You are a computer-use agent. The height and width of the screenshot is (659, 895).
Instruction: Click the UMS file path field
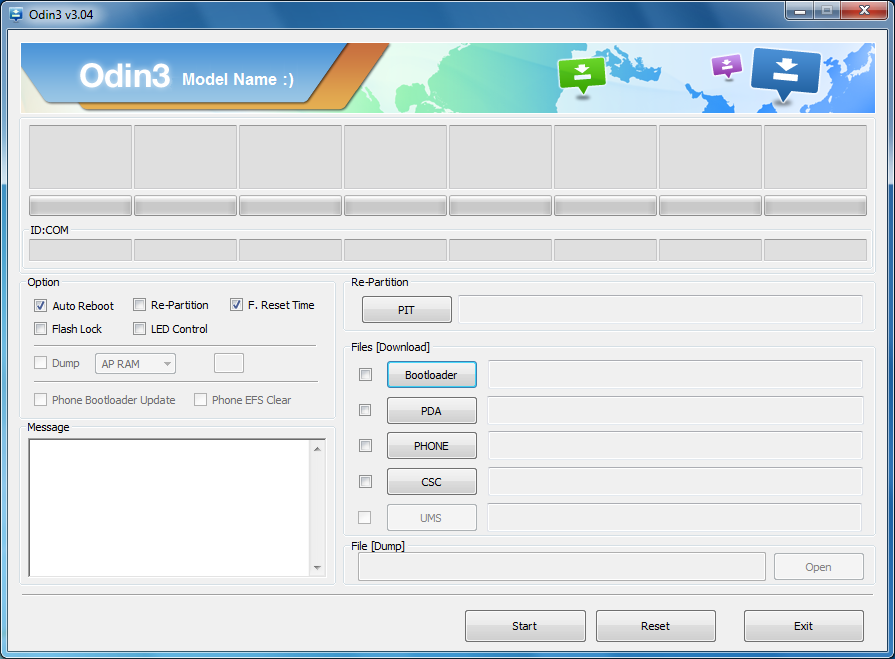(675, 518)
